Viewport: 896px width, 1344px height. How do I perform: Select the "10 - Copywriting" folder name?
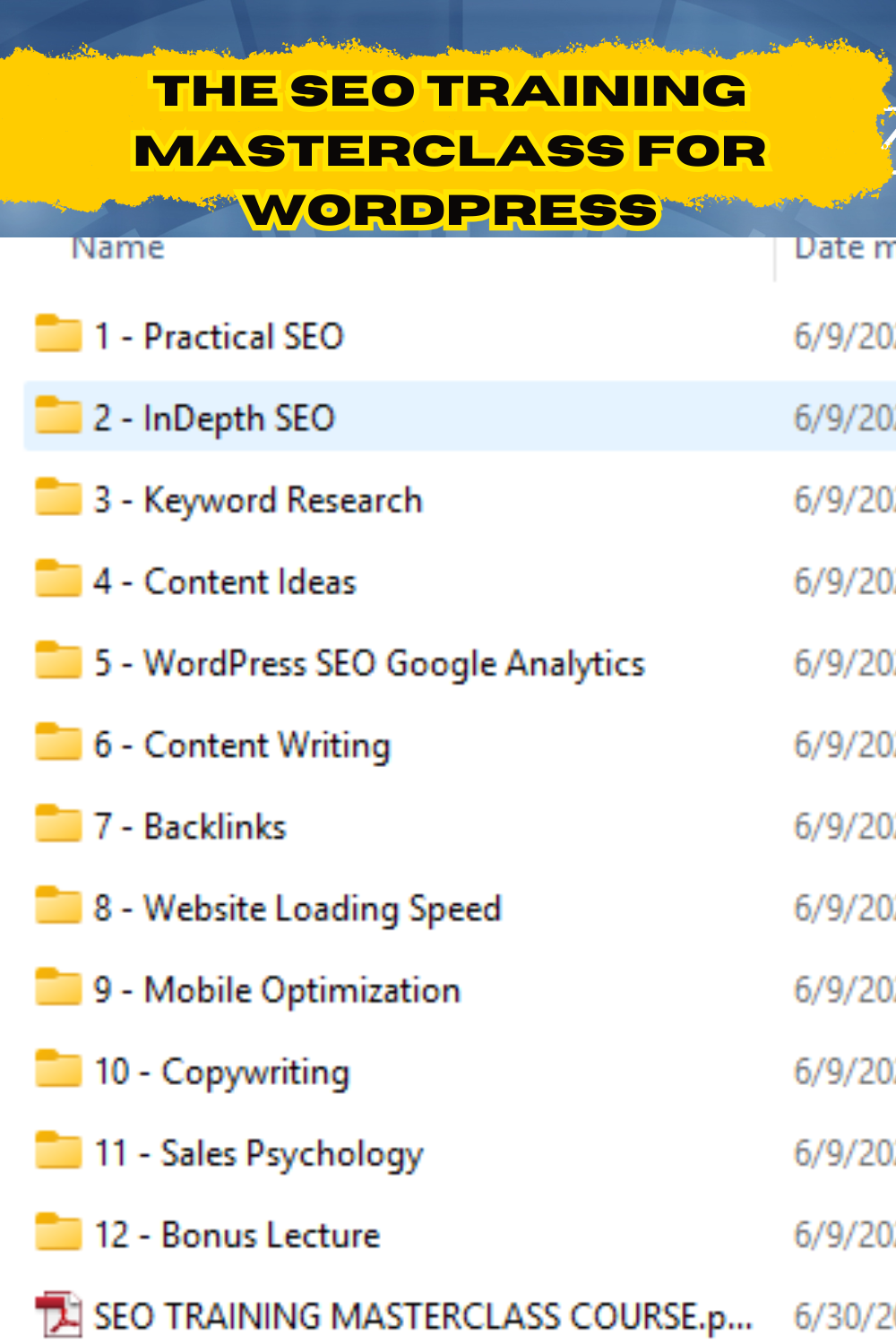click(x=221, y=1073)
